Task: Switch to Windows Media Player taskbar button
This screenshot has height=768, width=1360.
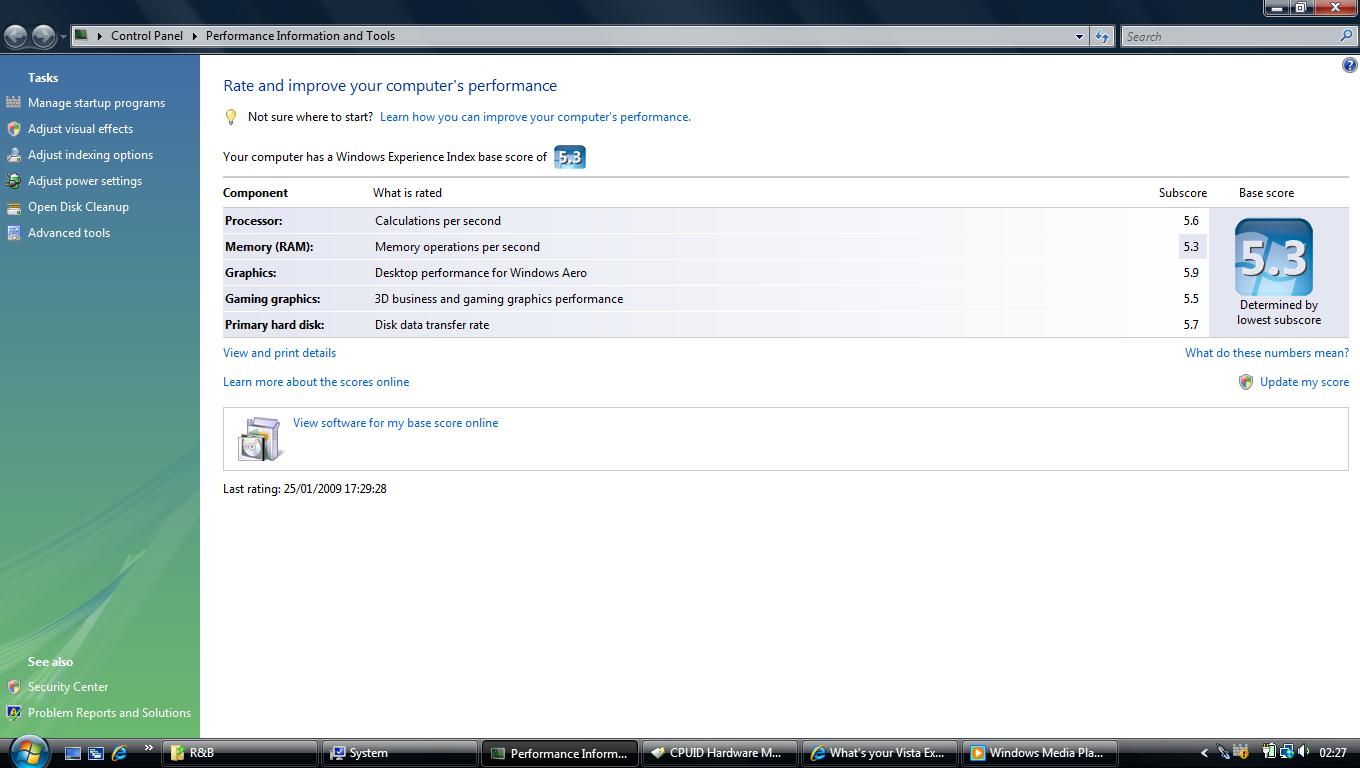Action: (x=1041, y=753)
